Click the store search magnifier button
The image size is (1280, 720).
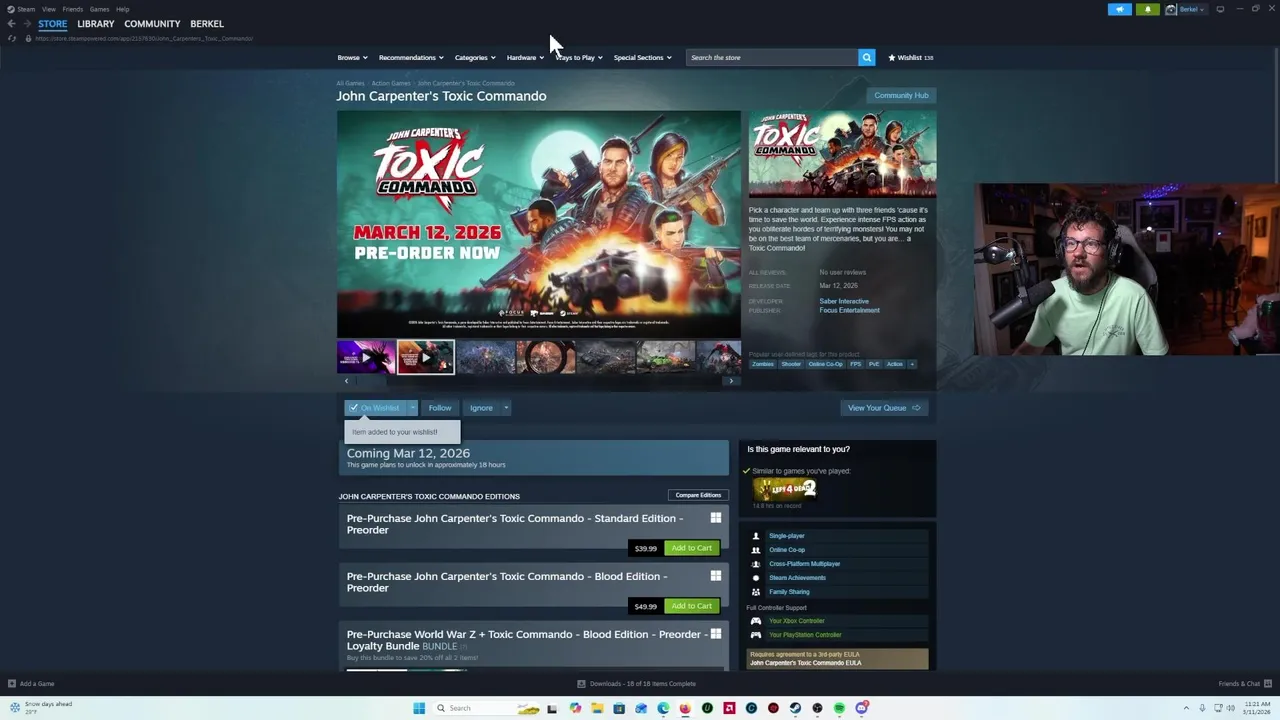(x=867, y=57)
